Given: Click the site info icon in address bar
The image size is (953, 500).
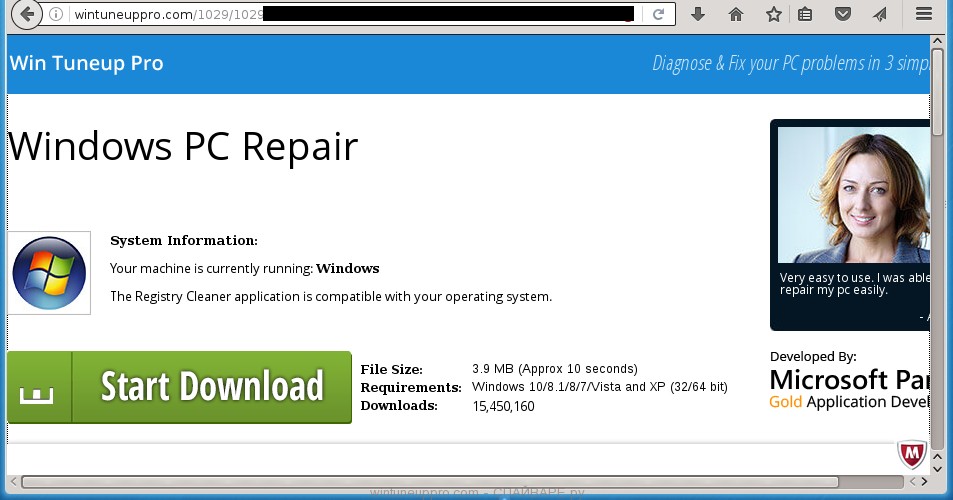Looking at the screenshot, I should point(56,15).
